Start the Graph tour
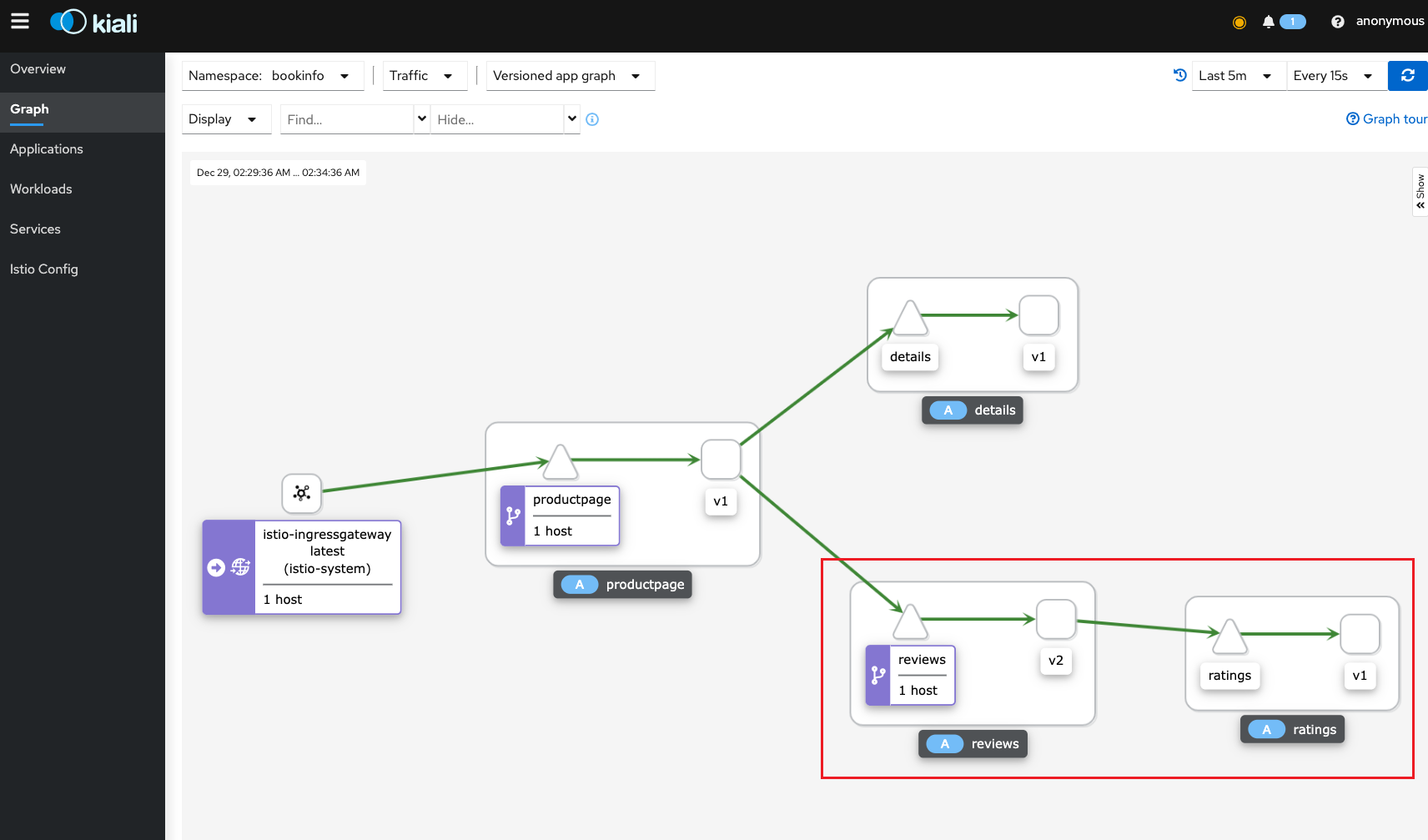This screenshot has height=840, width=1428. (1386, 119)
